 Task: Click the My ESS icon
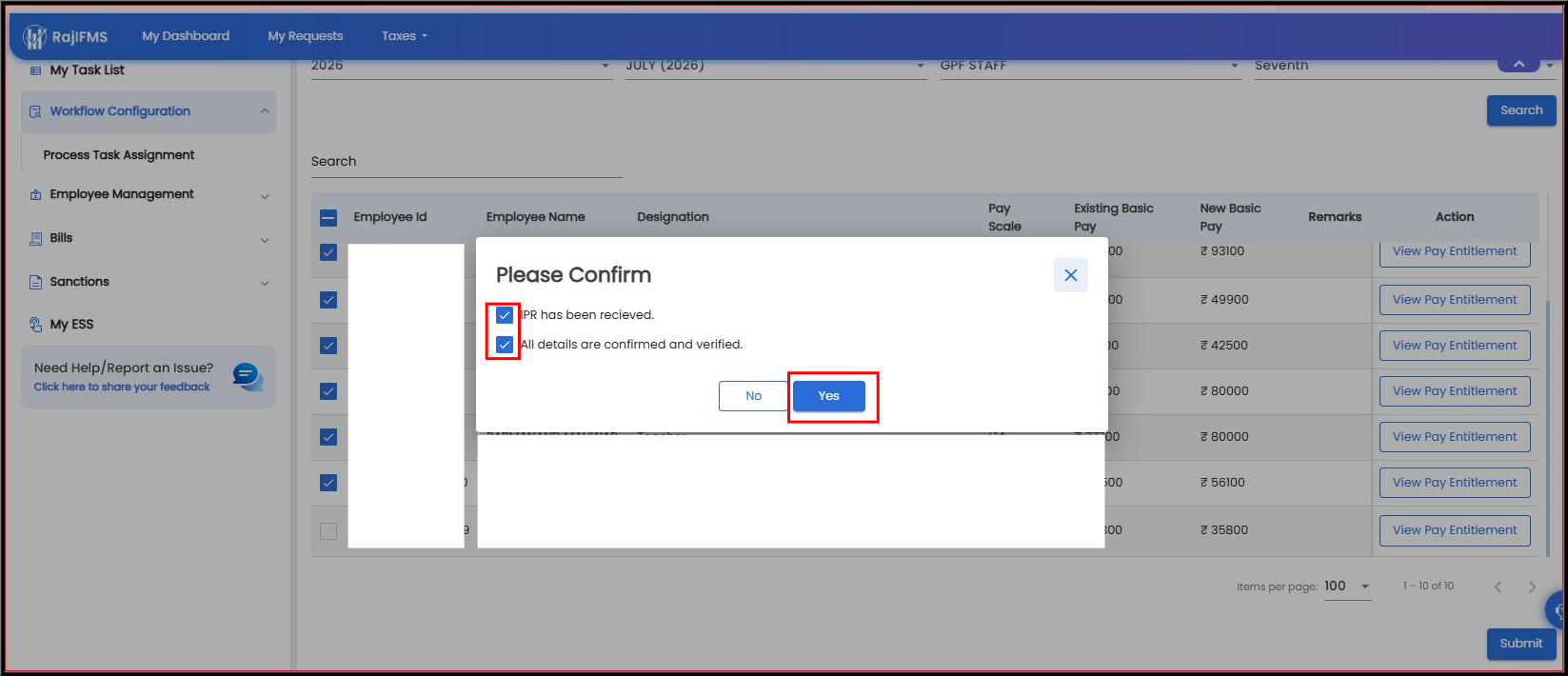35,325
